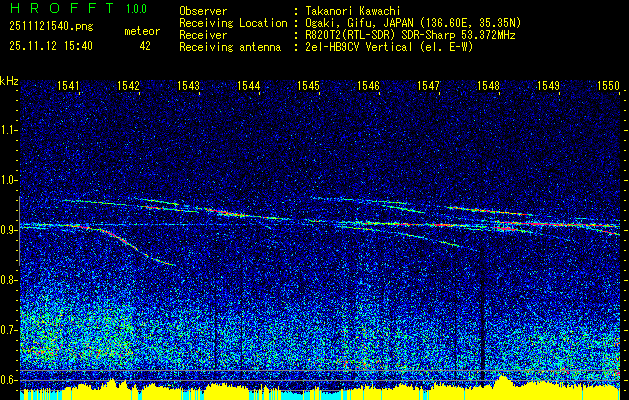Click the 1.1 kHz axis label
Viewport: 629px width, 400px height.
(x=8, y=130)
